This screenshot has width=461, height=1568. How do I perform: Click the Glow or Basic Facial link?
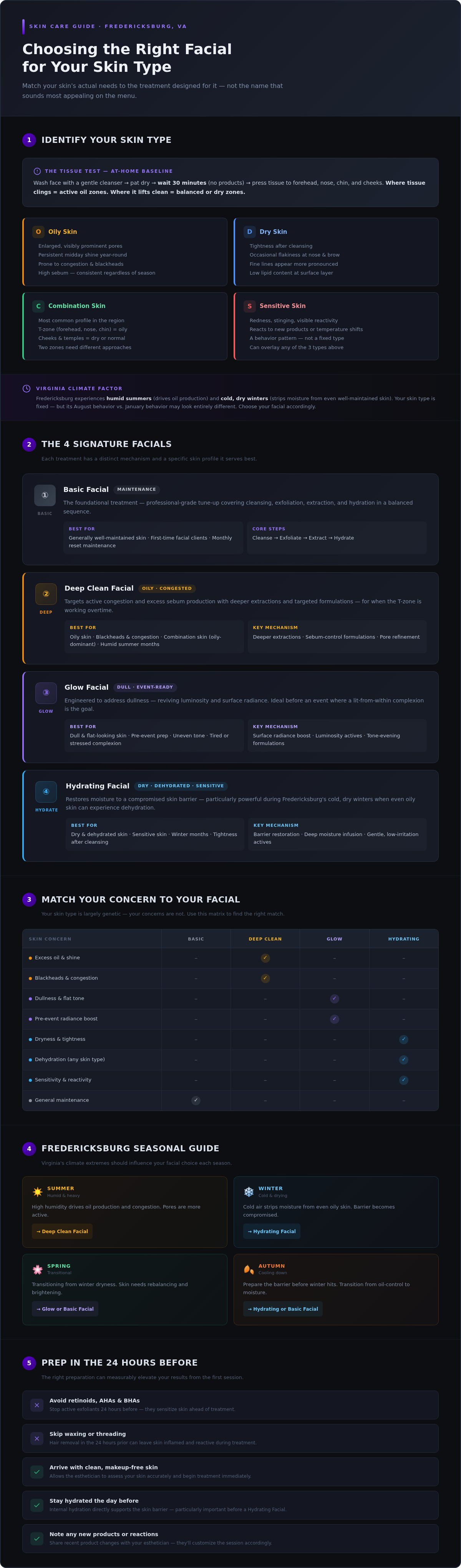coord(65,1309)
